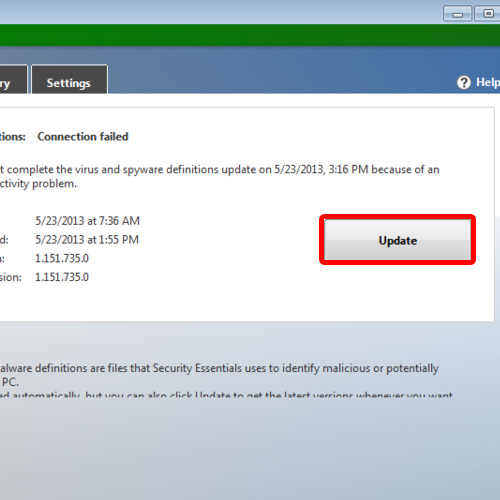Maximize the Security Essentials window

point(487,14)
